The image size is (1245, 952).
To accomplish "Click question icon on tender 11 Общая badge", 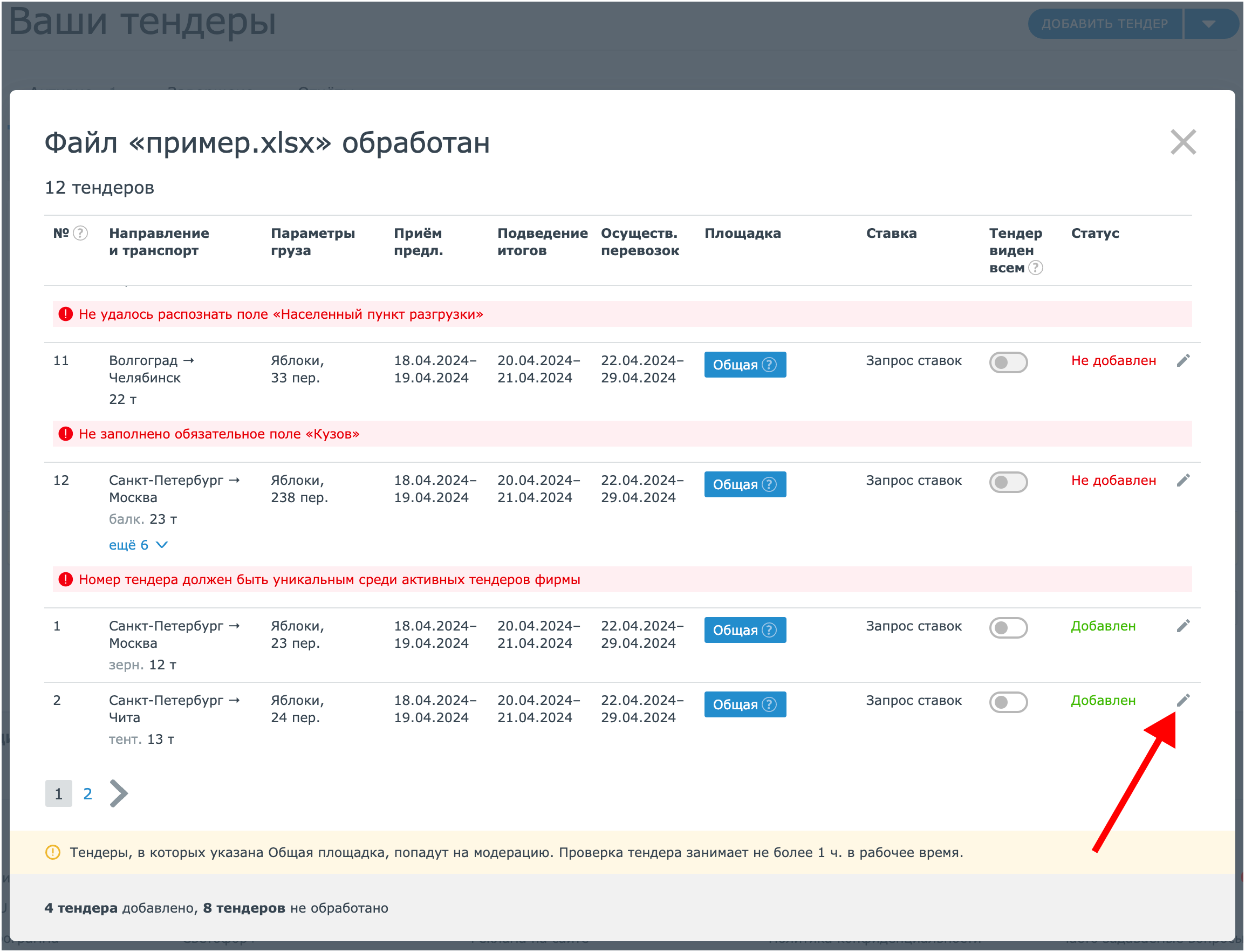I will [x=769, y=365].
